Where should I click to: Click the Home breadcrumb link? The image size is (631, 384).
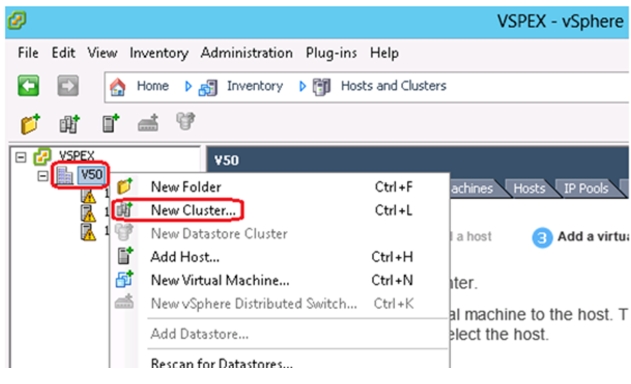153,86
